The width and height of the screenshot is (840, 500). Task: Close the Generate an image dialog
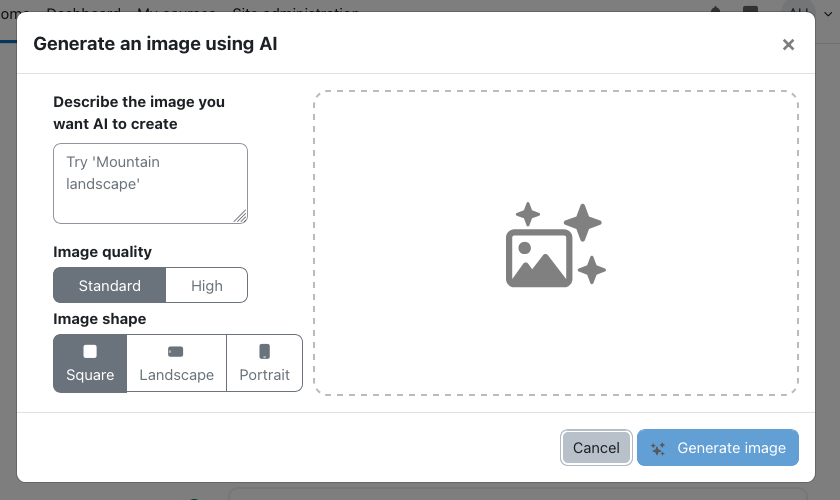point(788,44)
